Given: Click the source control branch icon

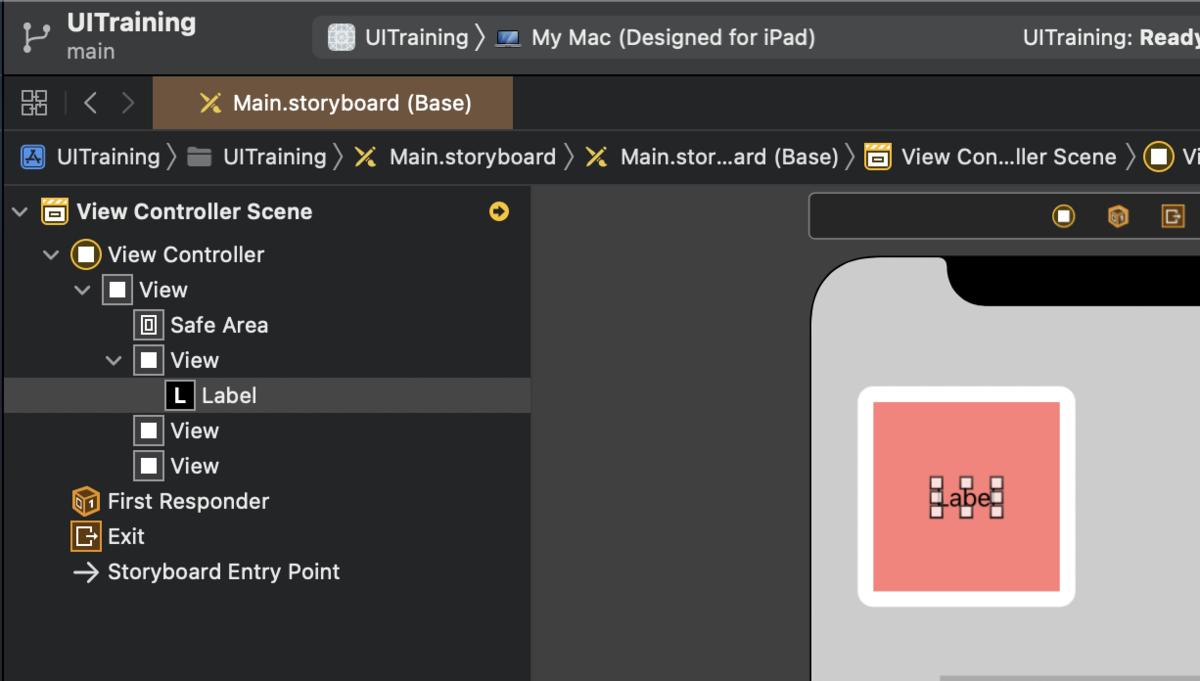Looking at the screenshot, I should pyautogui.click(x=37, y=37).
